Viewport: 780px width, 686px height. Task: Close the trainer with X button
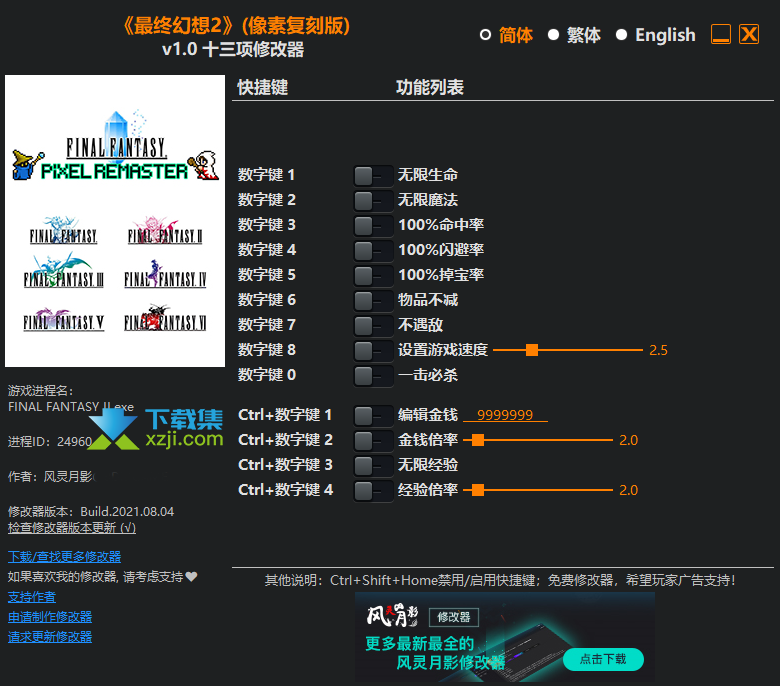pyautogui.click(x=749, y=34)
